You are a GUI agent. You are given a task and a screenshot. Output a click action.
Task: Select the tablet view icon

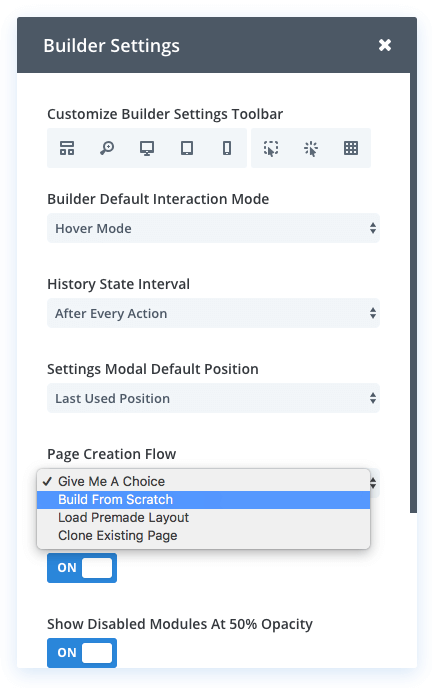[187, 148]
